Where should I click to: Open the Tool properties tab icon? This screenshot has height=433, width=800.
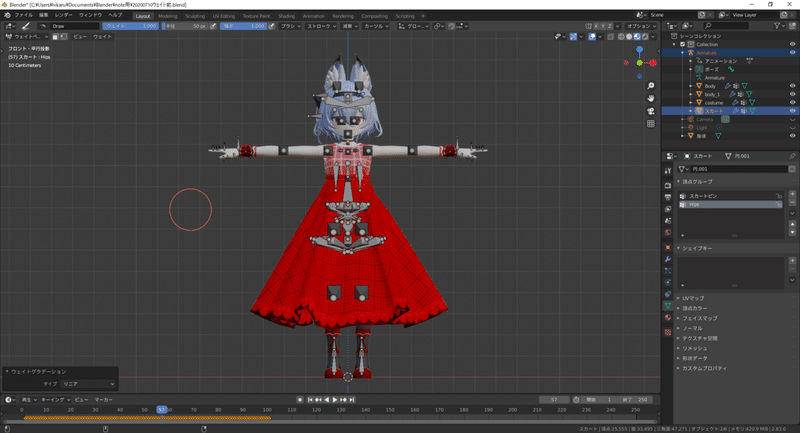tap(668, 171)
